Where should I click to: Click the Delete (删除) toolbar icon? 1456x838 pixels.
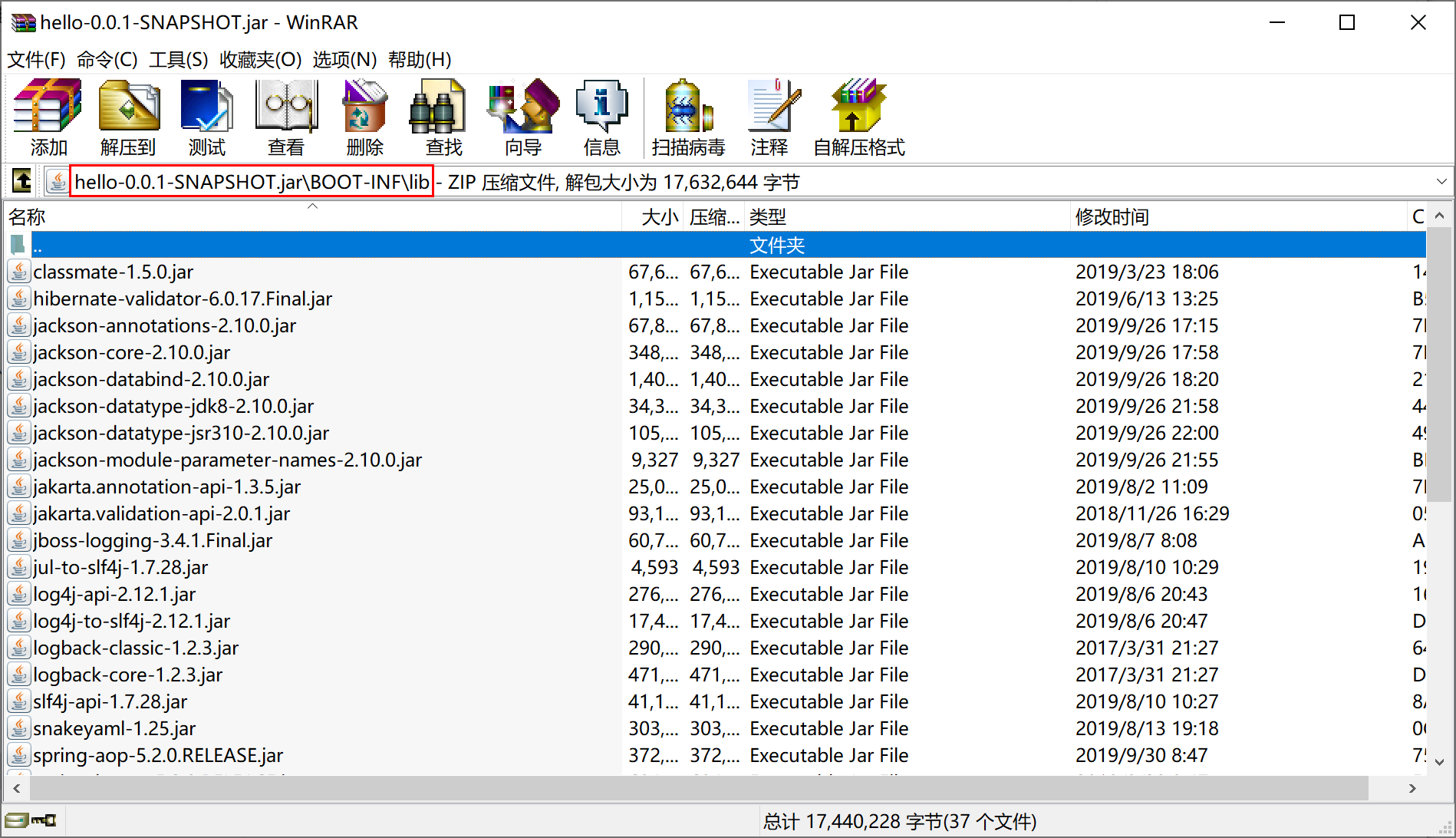click(x=365, y=117)
